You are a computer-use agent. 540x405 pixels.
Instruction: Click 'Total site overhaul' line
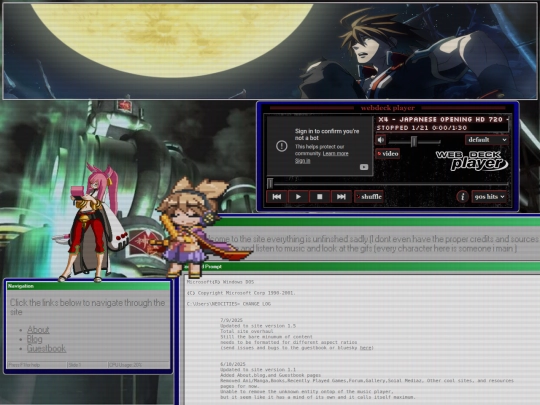[247, 331]
